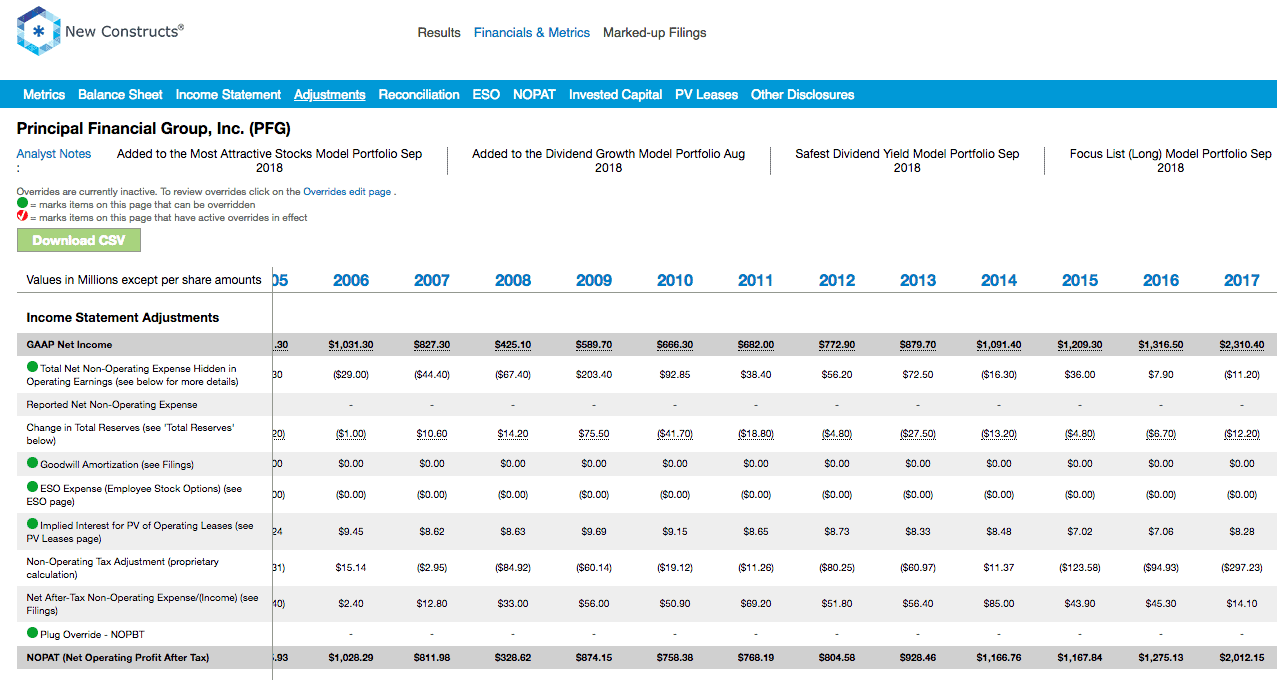Open the Other Disclosures tab

(802, 95)
